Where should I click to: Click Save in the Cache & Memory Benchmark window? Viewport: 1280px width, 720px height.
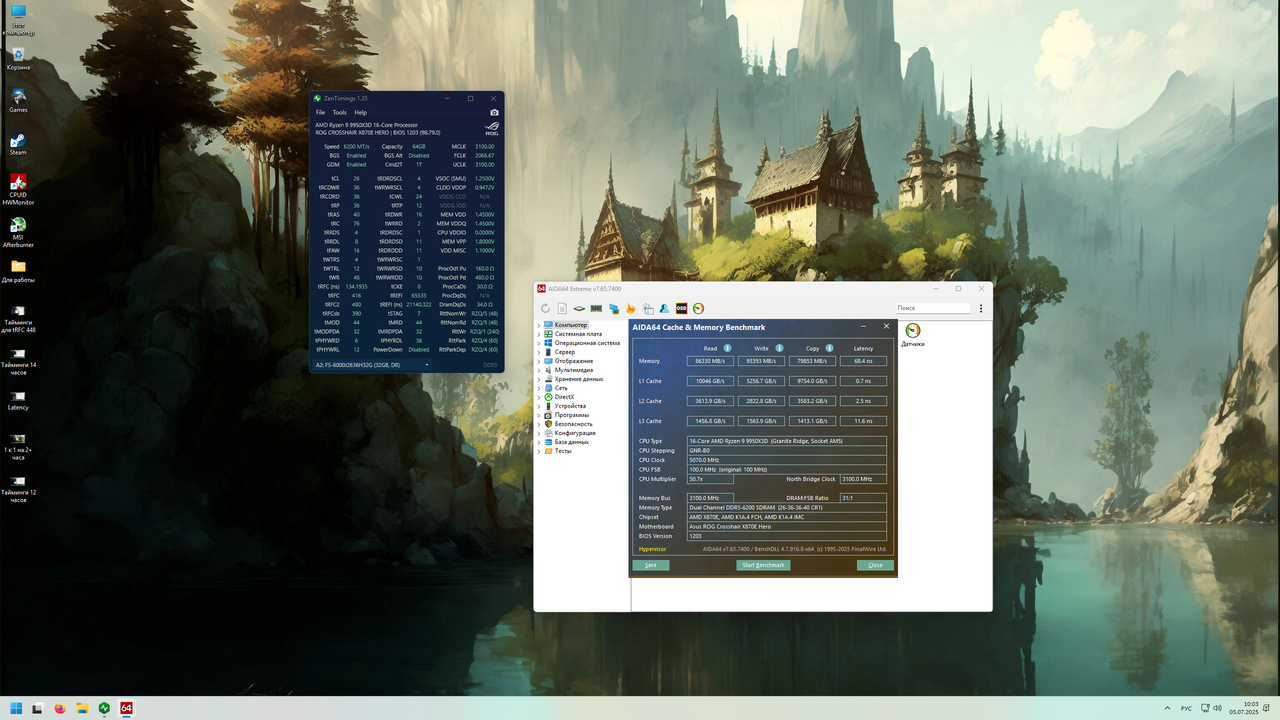651,565
